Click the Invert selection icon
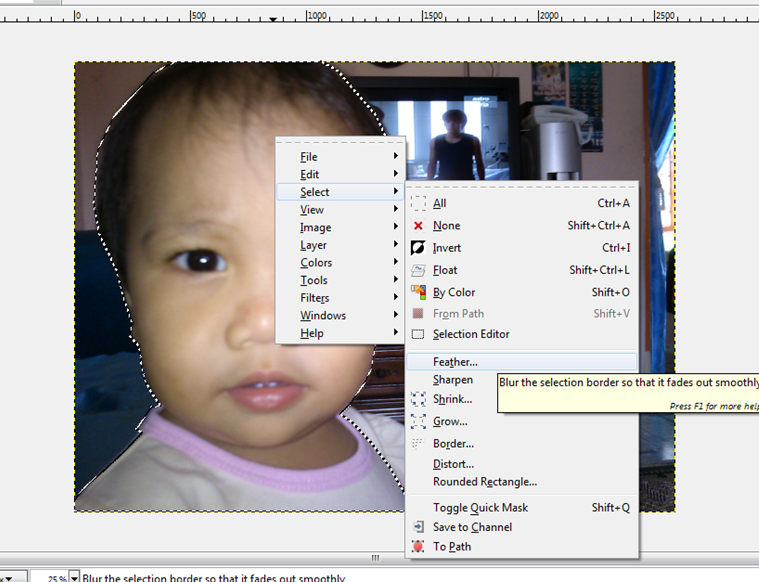Image resolution: width=759 pixels, height=582 pixels. (418, 248)
